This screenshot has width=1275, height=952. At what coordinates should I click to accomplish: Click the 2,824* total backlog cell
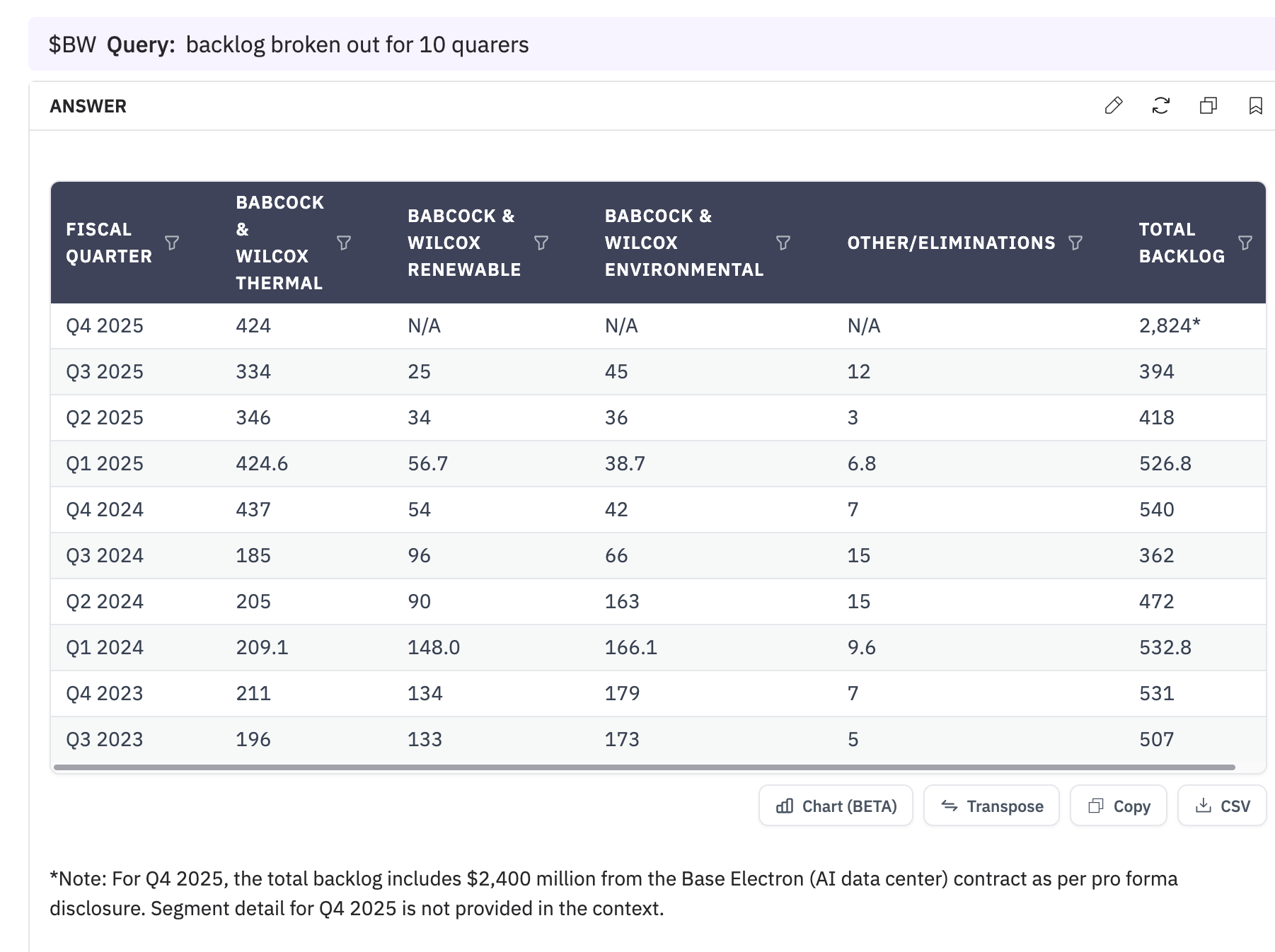pyautogui.click(x=1170, y=326)
